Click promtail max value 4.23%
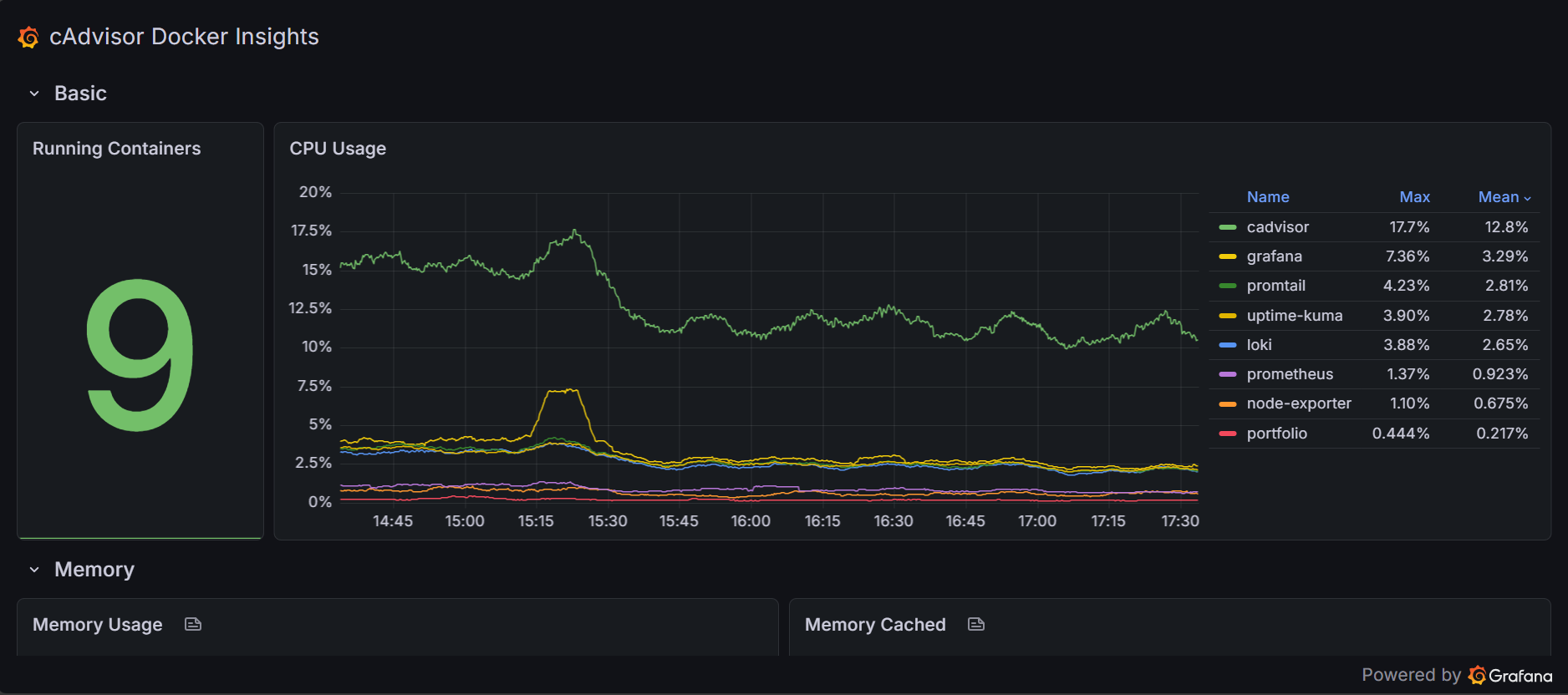The image size is (1568, 695). [x=1407, y=286]
